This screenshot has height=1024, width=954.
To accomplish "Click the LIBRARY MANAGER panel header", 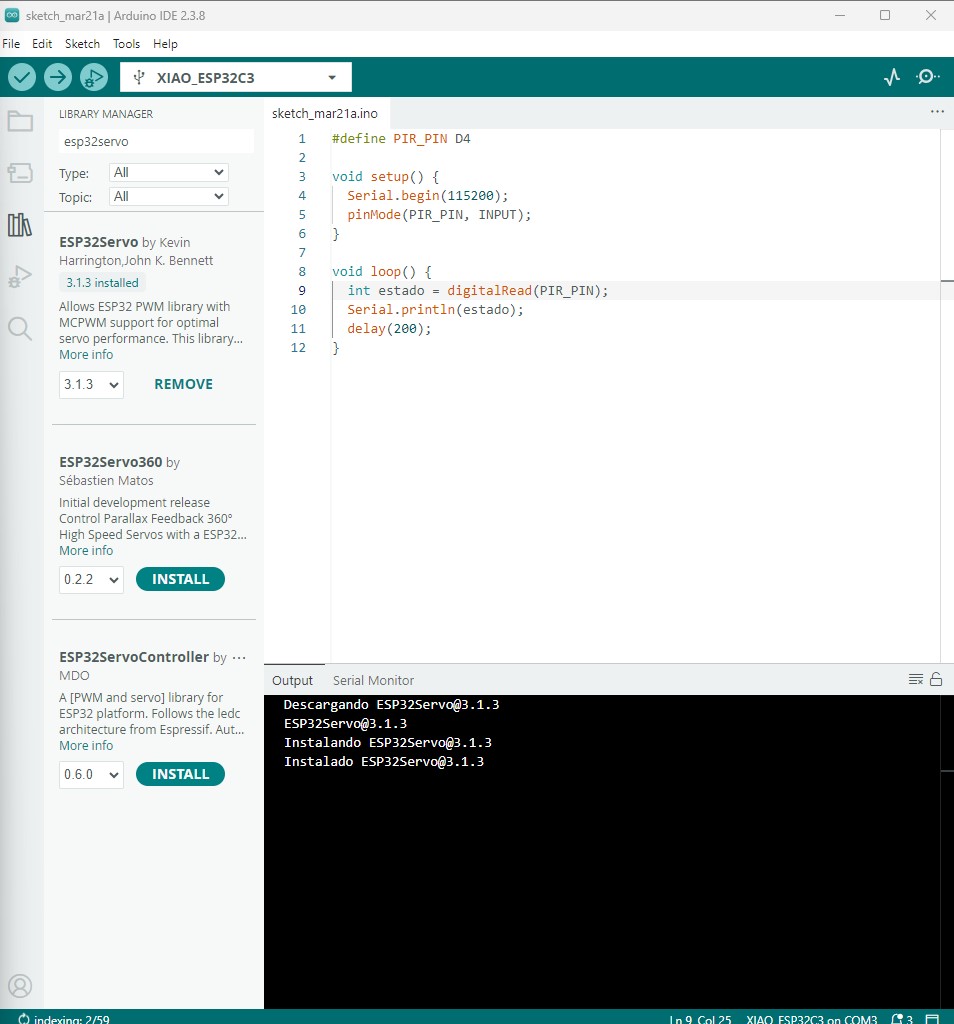I will (x=106, y=114).
